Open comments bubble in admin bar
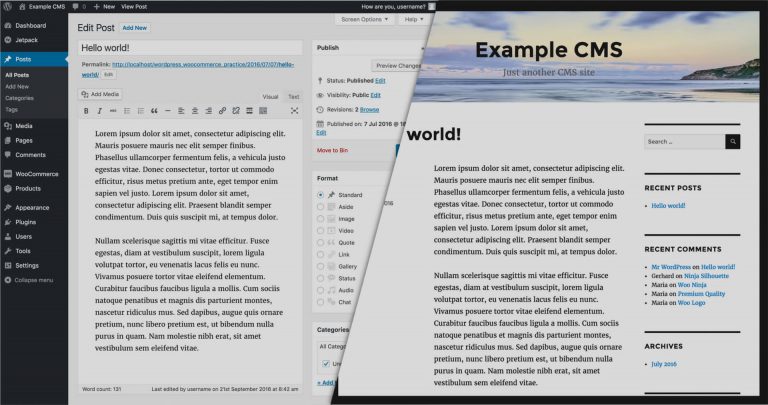The width and height of the screenshot is (768, 405). (78, 6)
